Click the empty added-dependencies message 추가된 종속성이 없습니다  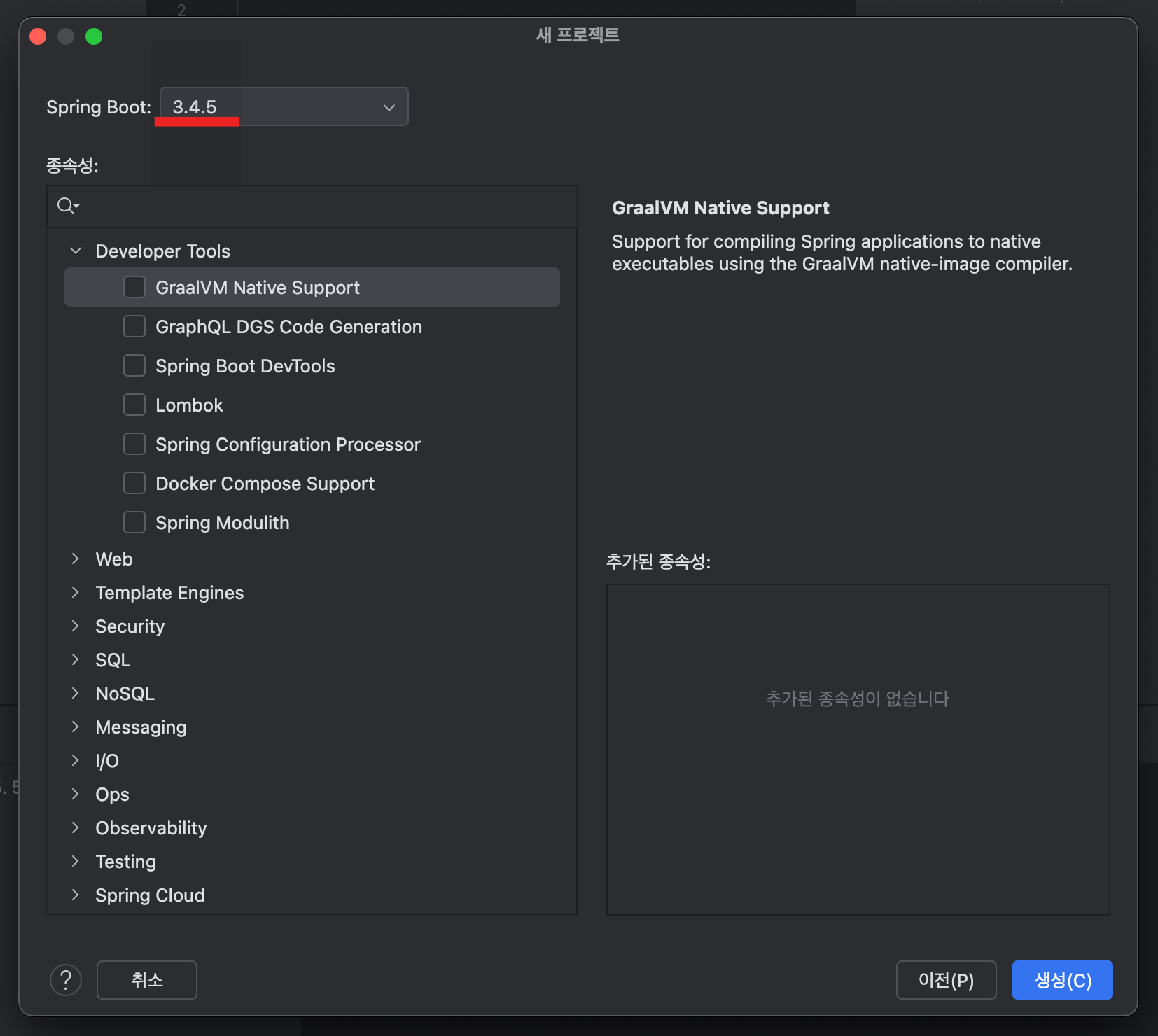point(858,699)
